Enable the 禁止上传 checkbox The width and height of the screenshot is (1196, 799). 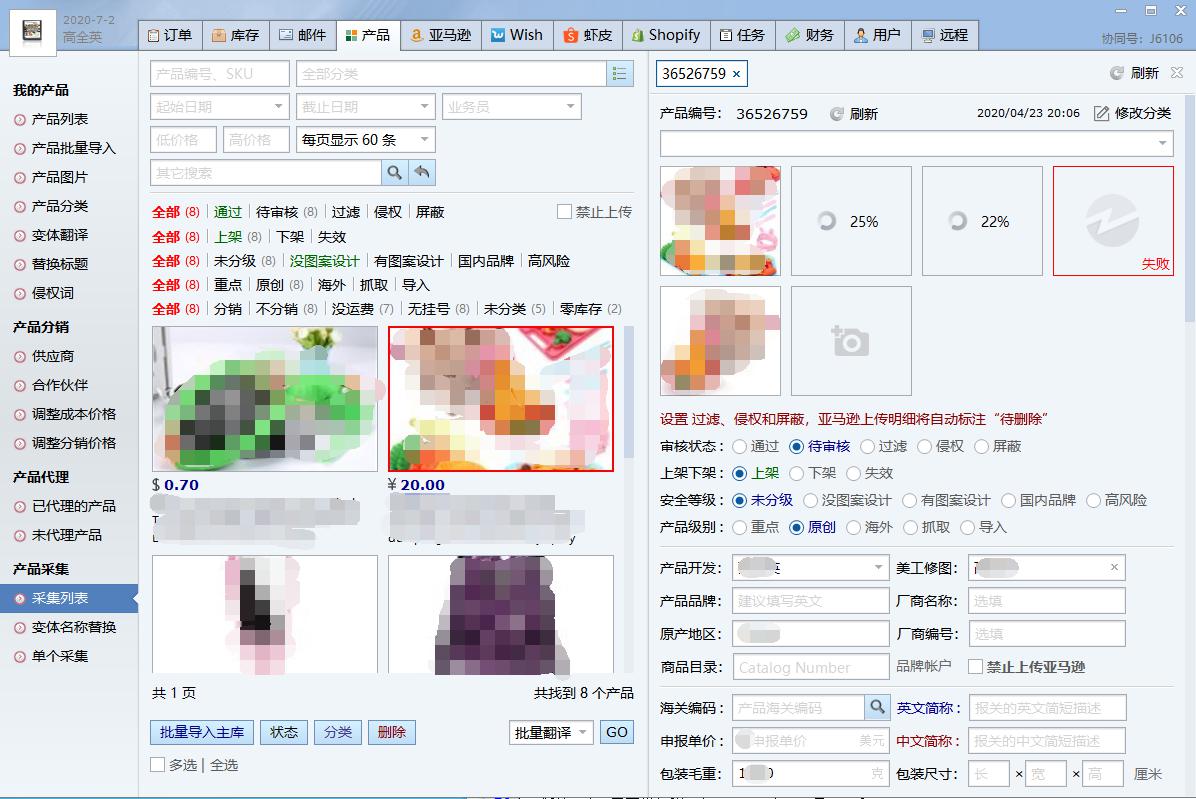(565, 212)
